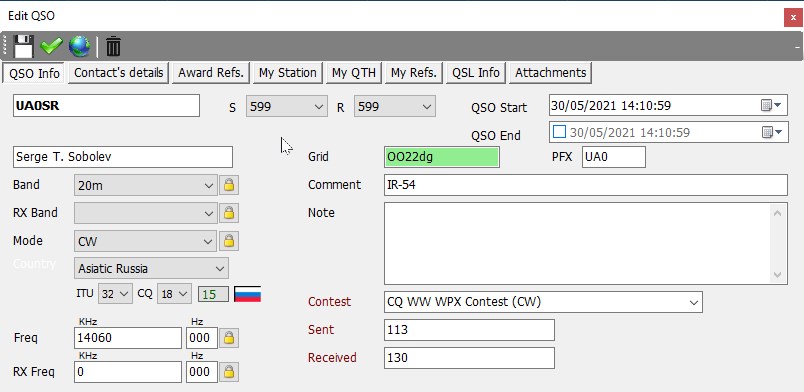
Task: Click the callsign field UA0SR
Action: point(106,106)
